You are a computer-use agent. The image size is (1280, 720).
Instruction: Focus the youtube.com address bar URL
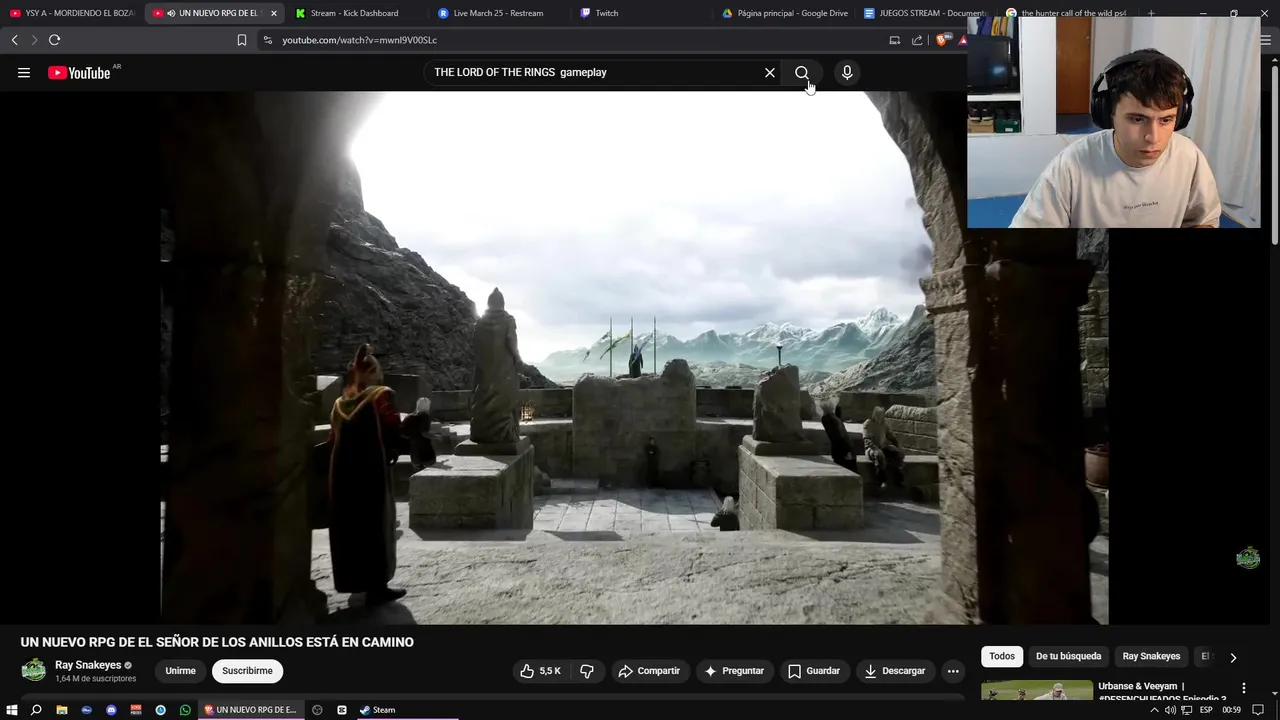tap(359, 40)
